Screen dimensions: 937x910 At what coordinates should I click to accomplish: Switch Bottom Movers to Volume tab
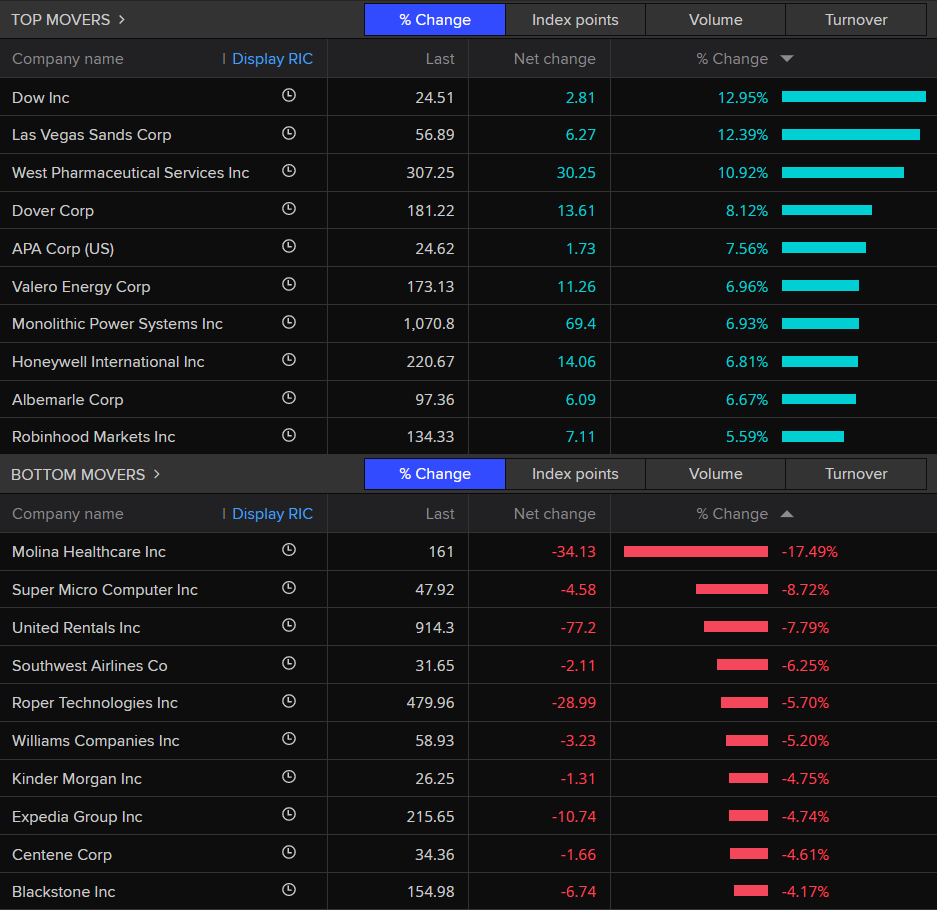[715, 474]
